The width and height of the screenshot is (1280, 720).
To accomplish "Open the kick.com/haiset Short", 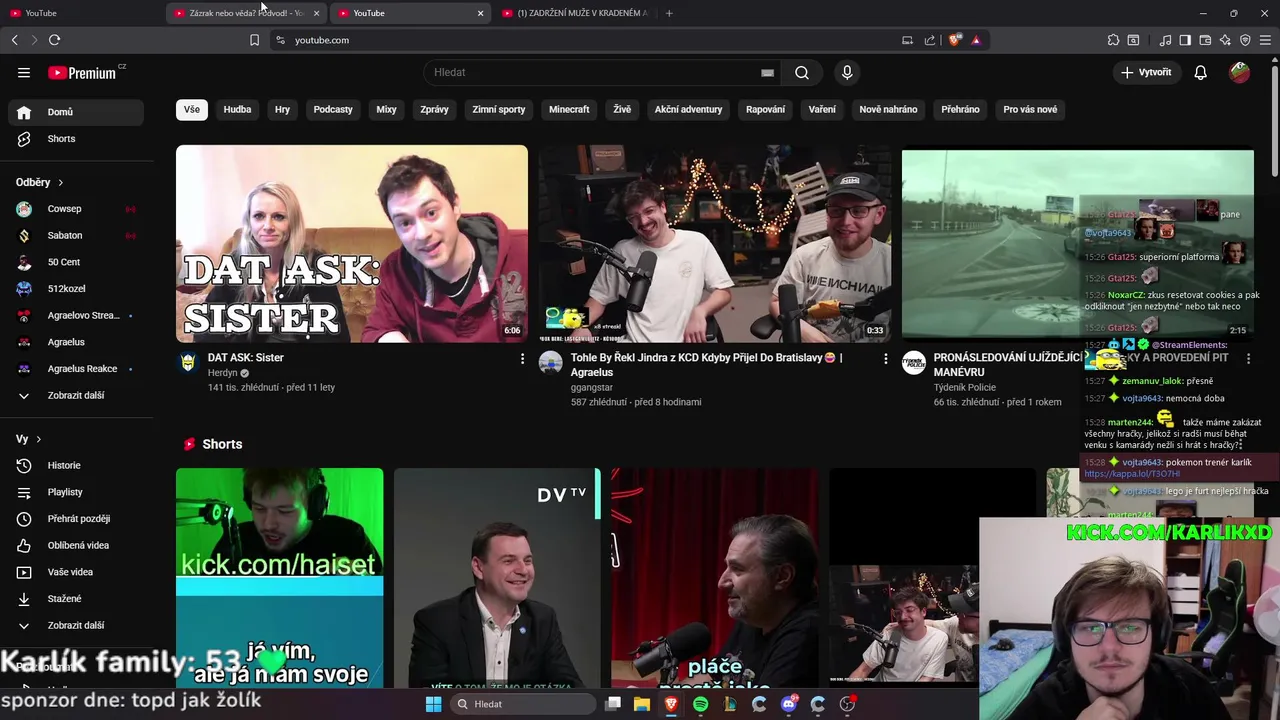I will [280, 578].
